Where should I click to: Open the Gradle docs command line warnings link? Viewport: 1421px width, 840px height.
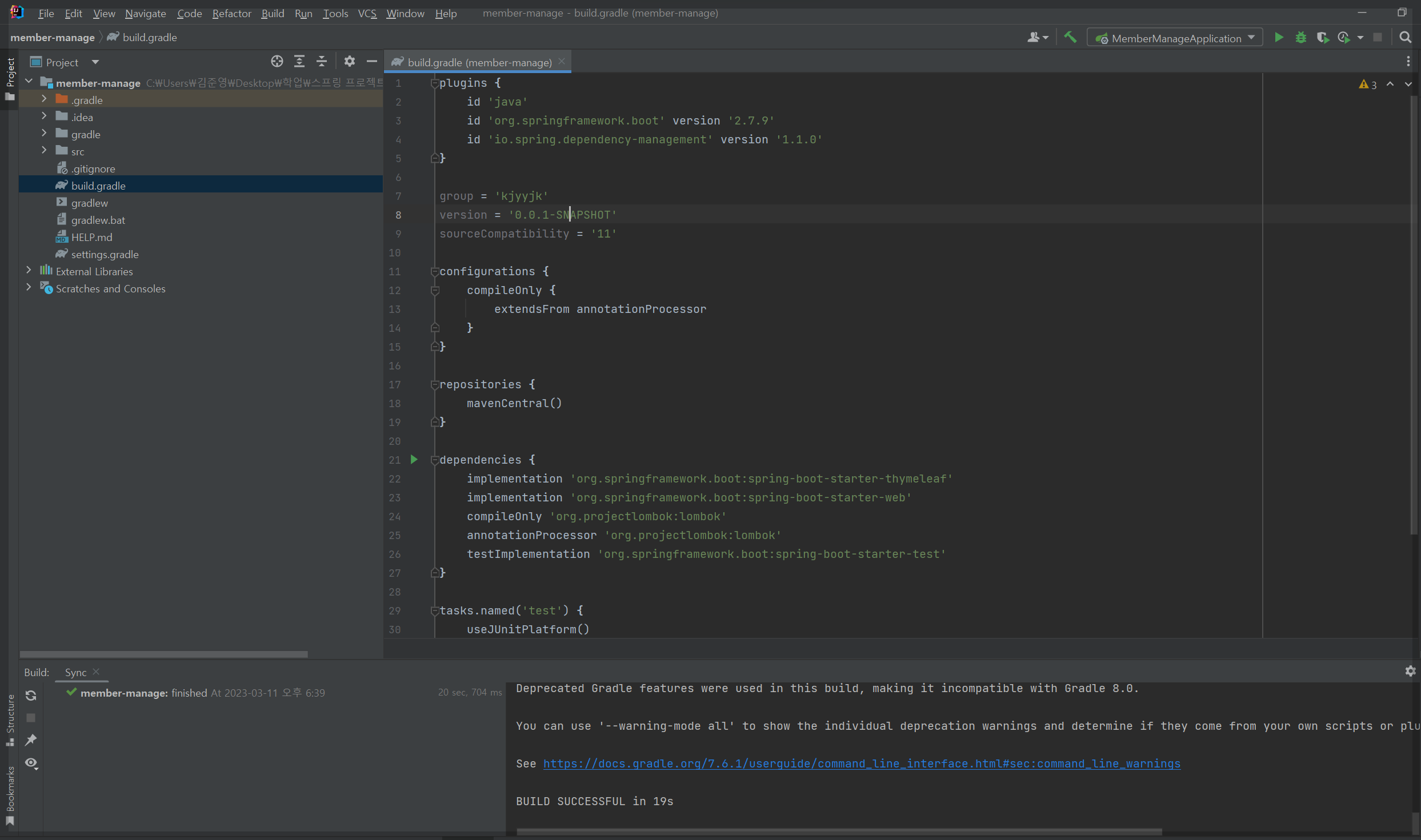(x=861, y=763)
